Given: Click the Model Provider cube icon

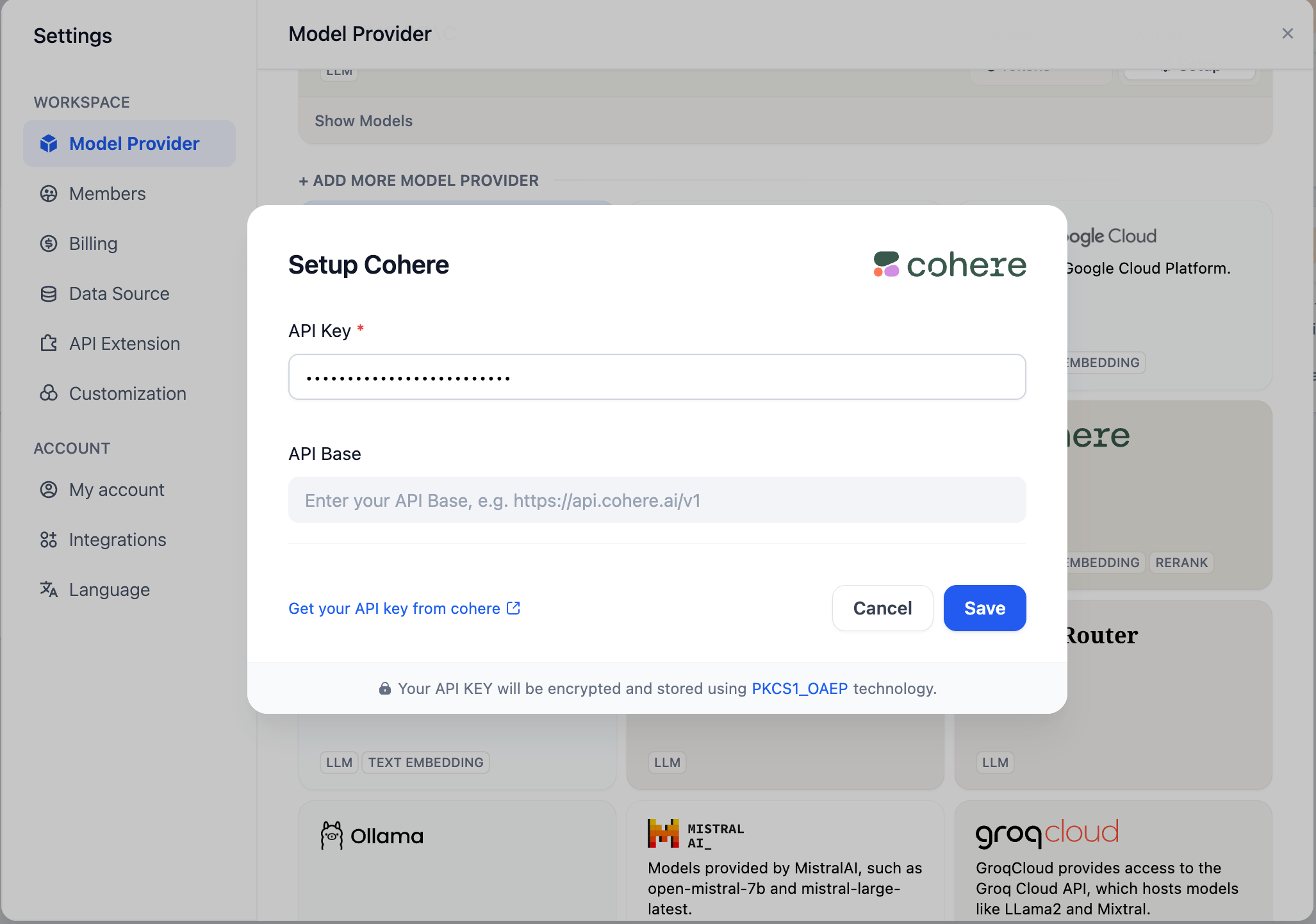Looking at the screenshot, I should (x=49, y=144).
